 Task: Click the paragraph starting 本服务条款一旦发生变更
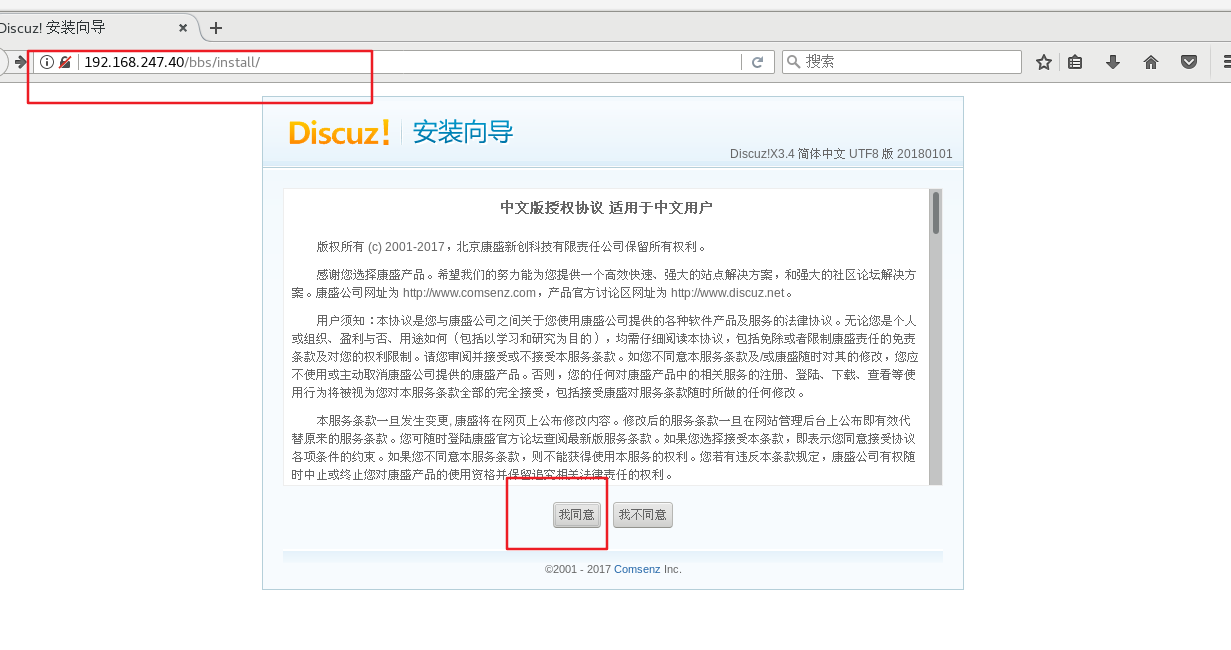[604, 448]
